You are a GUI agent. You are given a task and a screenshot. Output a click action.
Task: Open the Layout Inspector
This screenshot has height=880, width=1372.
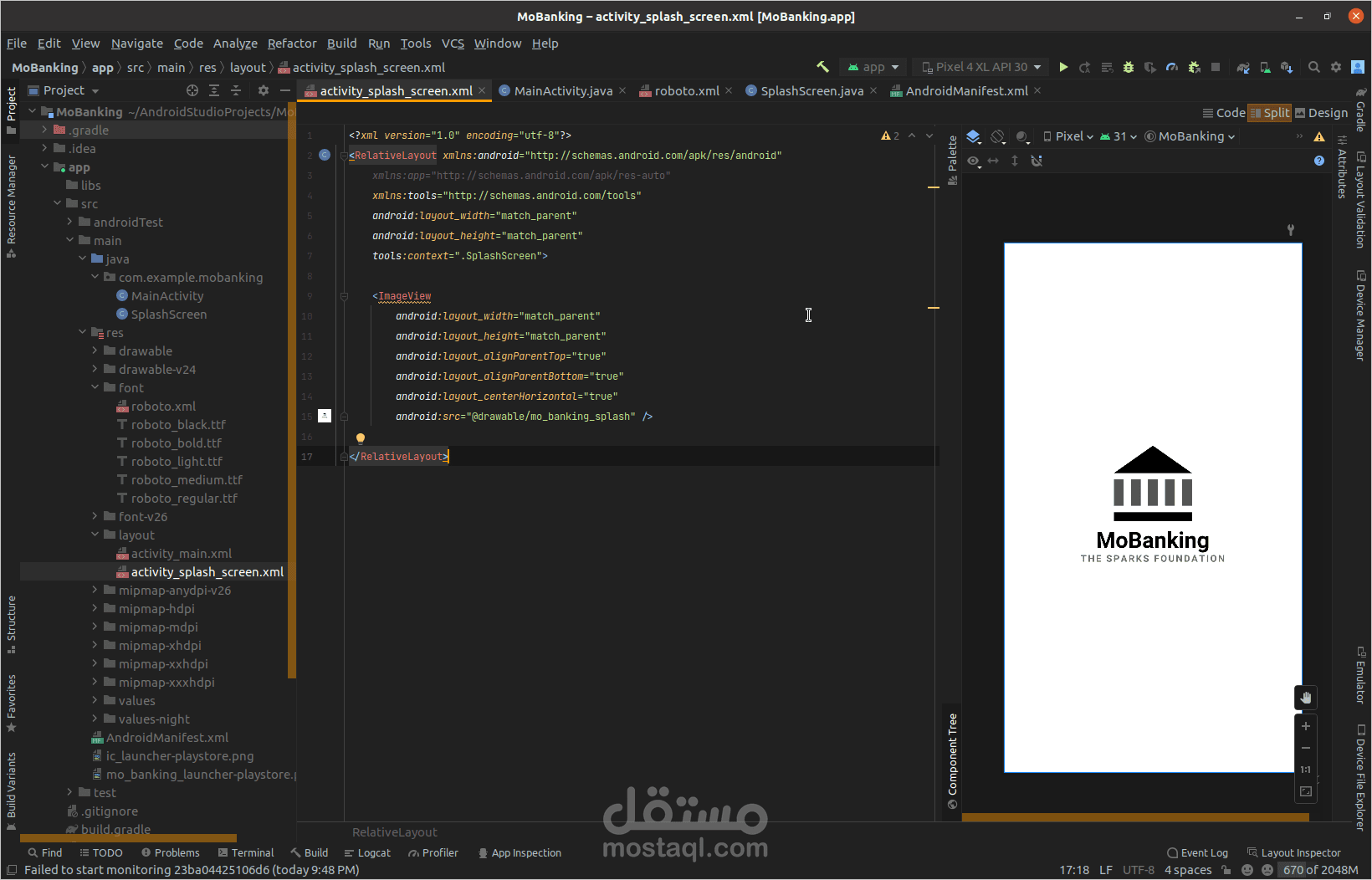coord(1293,853)
